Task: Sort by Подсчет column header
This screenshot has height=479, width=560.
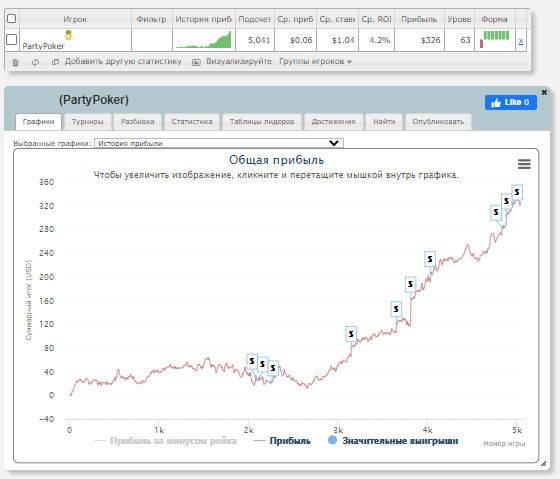Action: (x=254, y=19)
